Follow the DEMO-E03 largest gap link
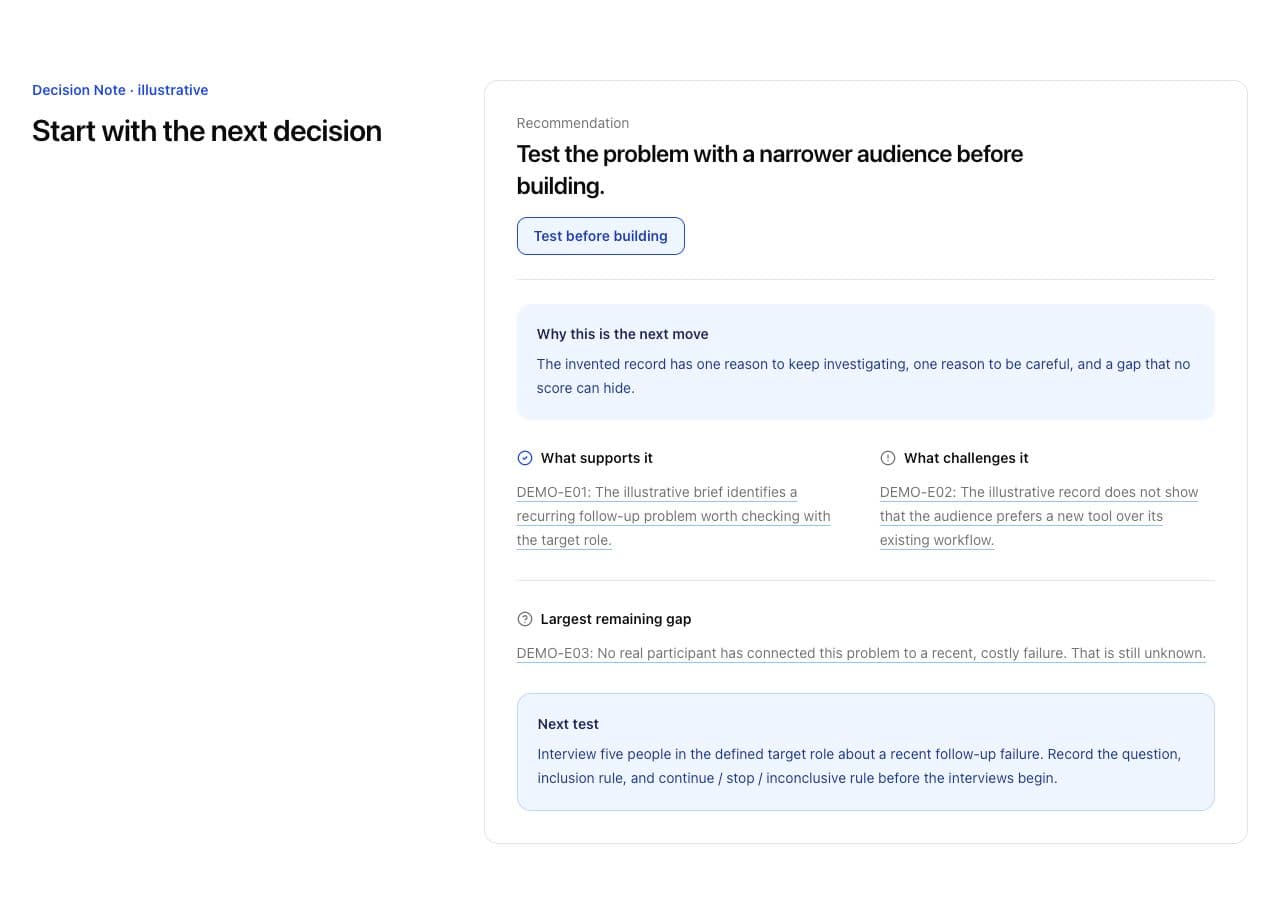1280x924 pixels. (x=861, y=653)
